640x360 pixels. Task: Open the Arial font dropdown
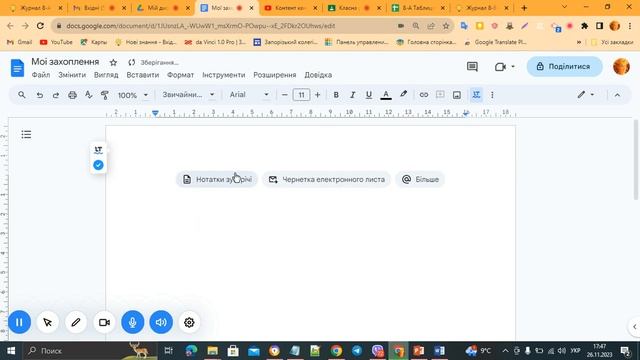coord(249,95)
